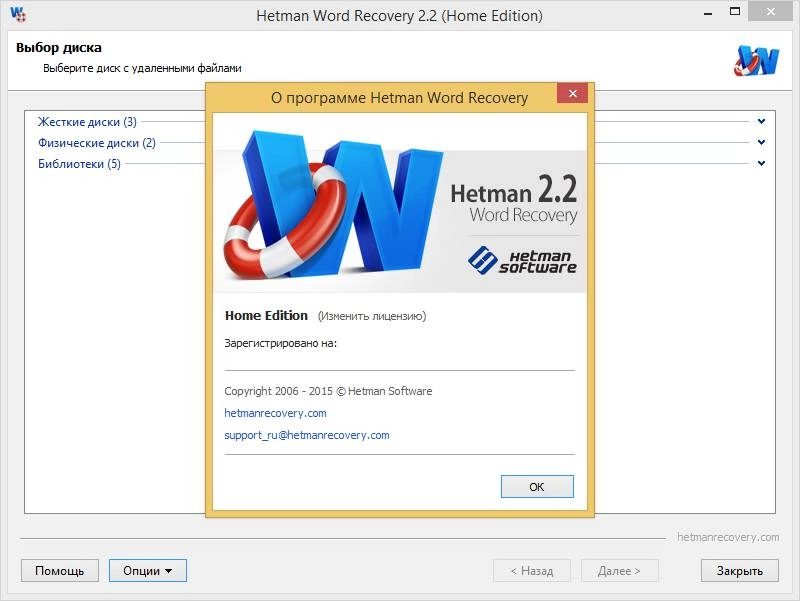The image size is (800, 601).
Task: Maximize the Hetman Word Recovery window
Action: pyautogui.click(x=735, y=12)
